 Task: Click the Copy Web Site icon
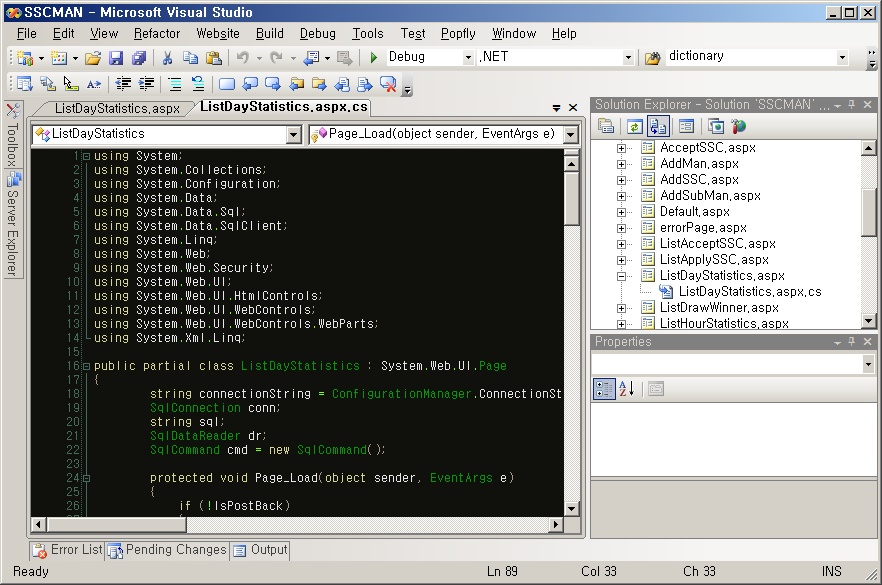[716, 127]
